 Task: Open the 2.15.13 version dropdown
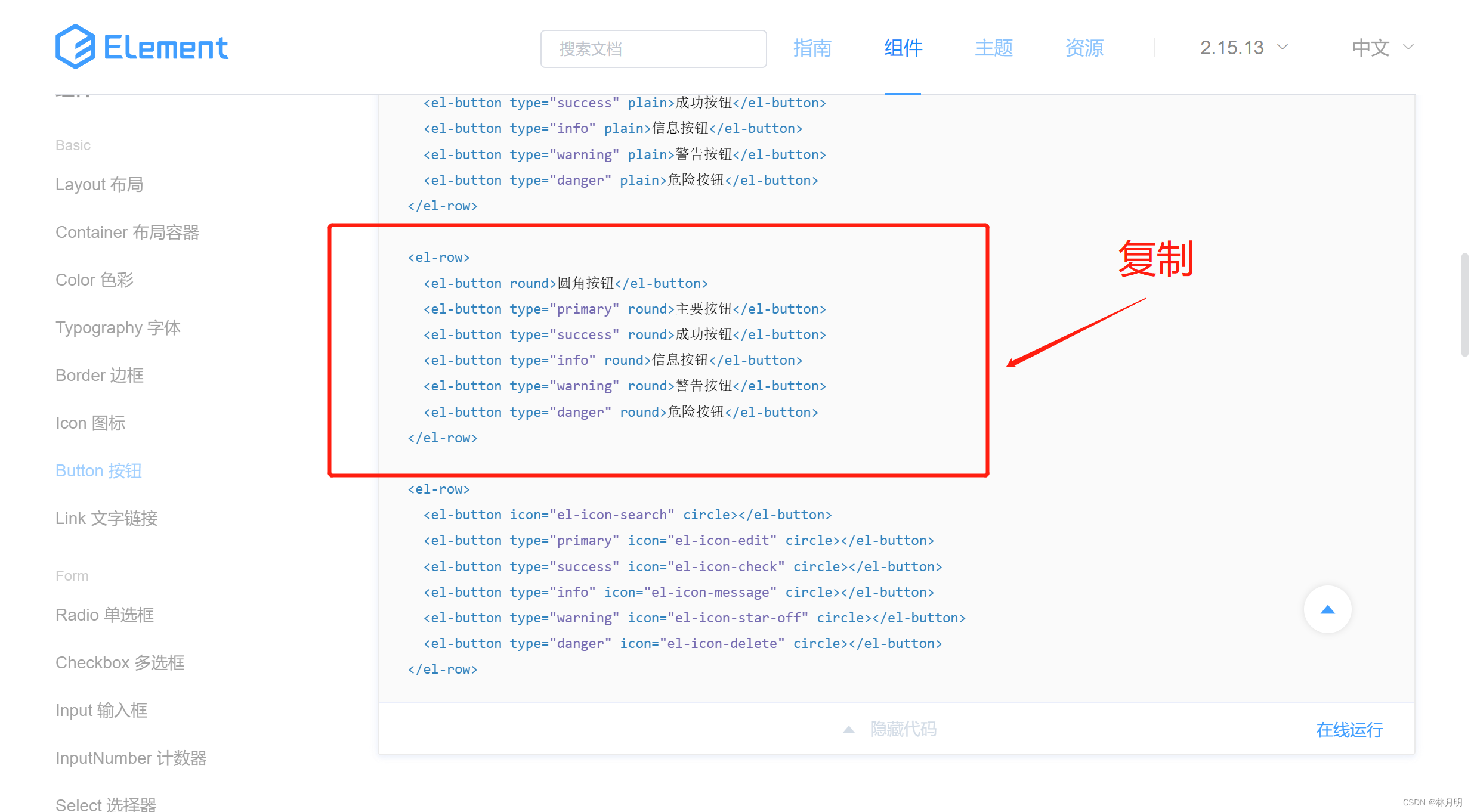(x=1243, y=48)
